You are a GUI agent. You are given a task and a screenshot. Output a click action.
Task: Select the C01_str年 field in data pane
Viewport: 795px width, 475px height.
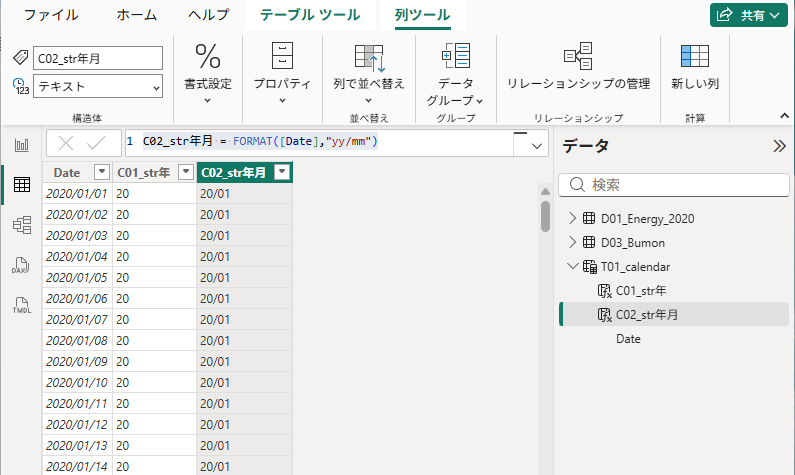(x=641, y=290)
